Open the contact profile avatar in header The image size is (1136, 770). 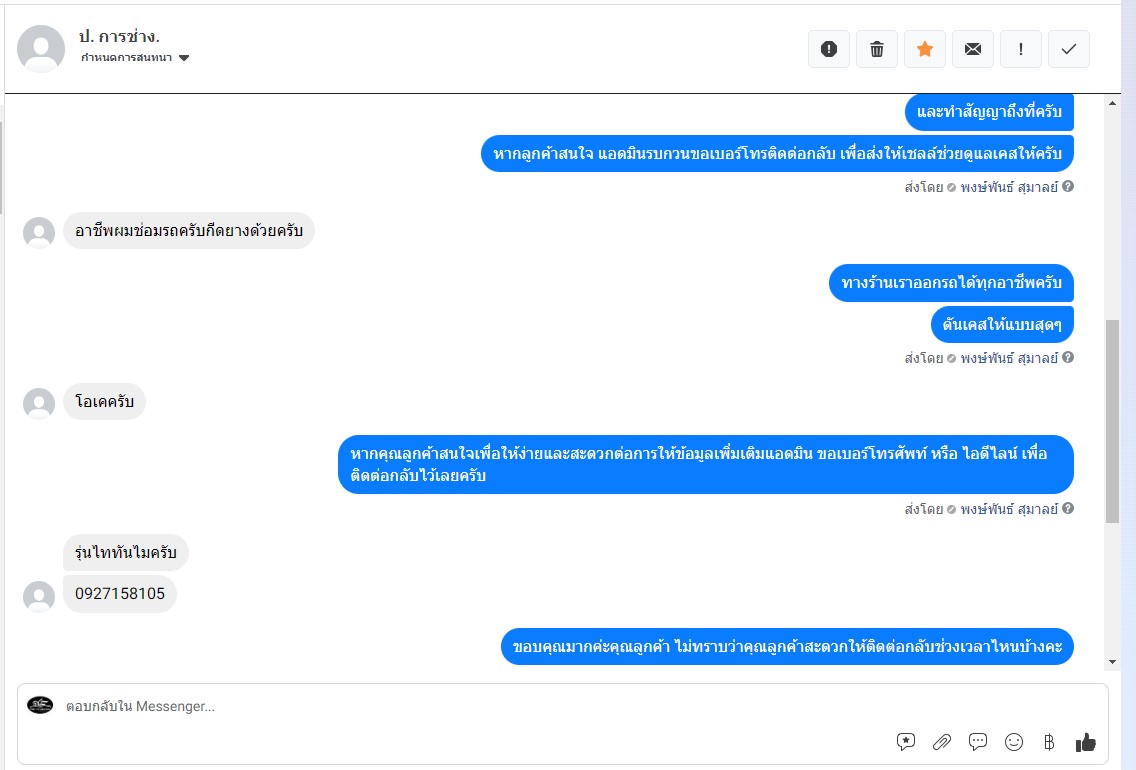click(41, 48)
